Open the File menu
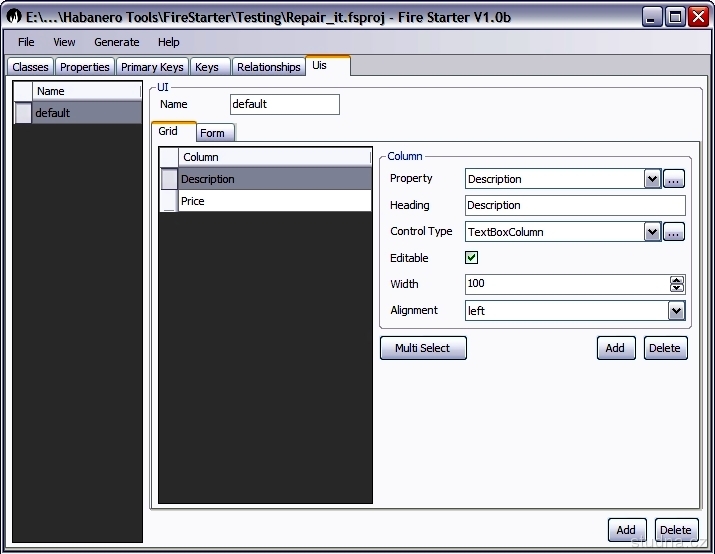This screenshot has width=715, height=554. (x=26, y=42)
